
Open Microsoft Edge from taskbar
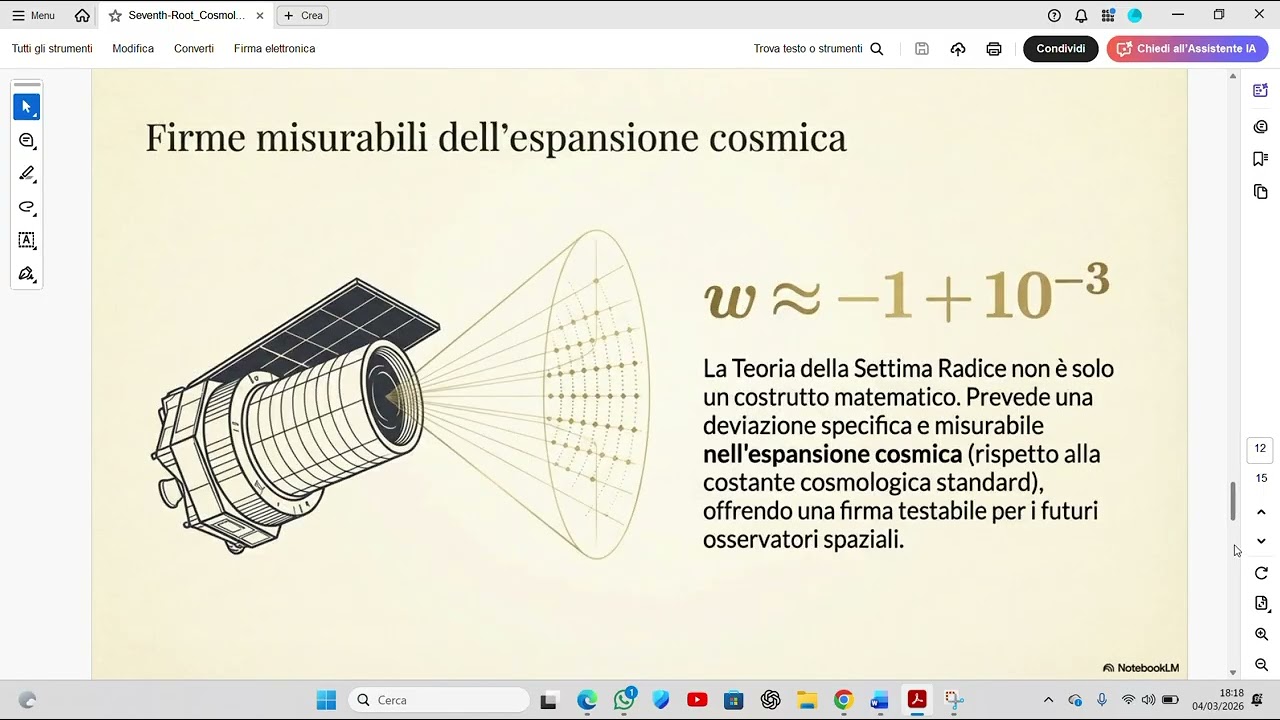pos(586,700)
